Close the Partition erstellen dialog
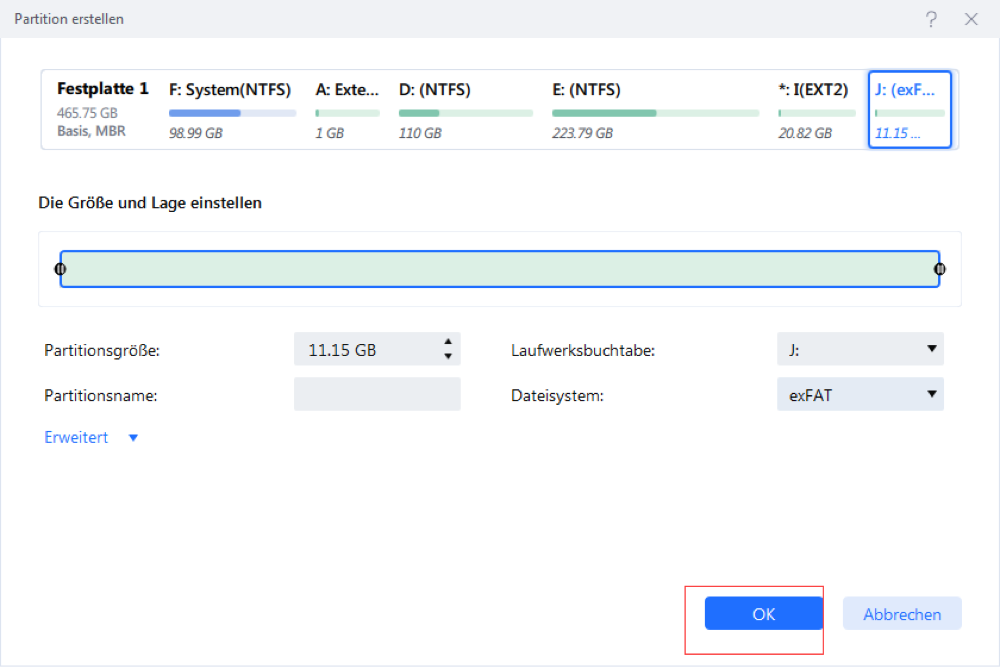This screenshot has width=1000, height=667. coord(971,19)
